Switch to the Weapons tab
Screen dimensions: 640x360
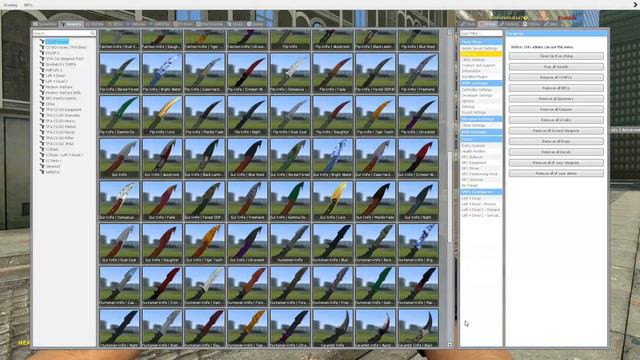point(71,24)
